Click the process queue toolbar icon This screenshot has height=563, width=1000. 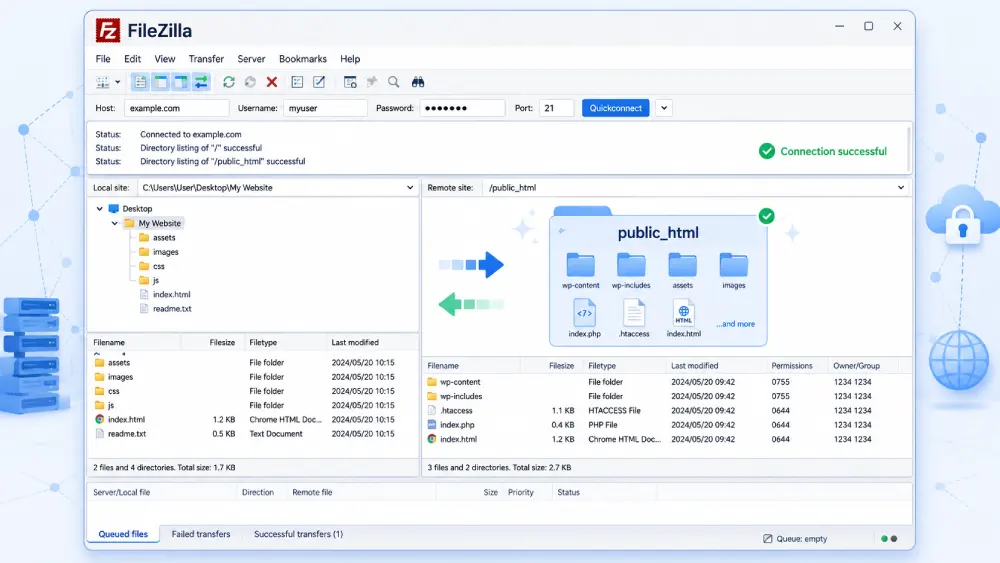251,82
